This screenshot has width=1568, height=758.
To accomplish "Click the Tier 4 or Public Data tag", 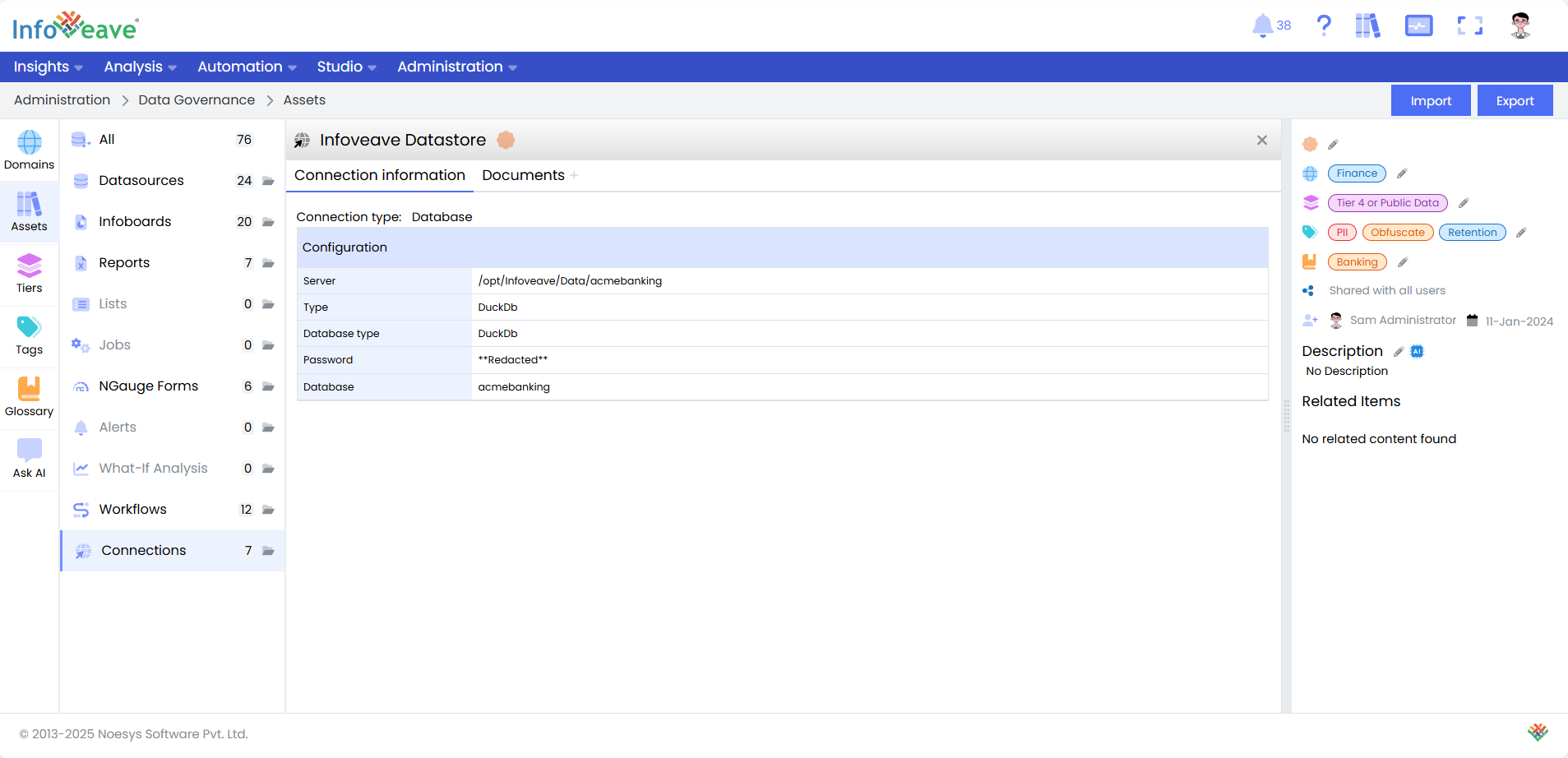I will tap(1387, 203).
